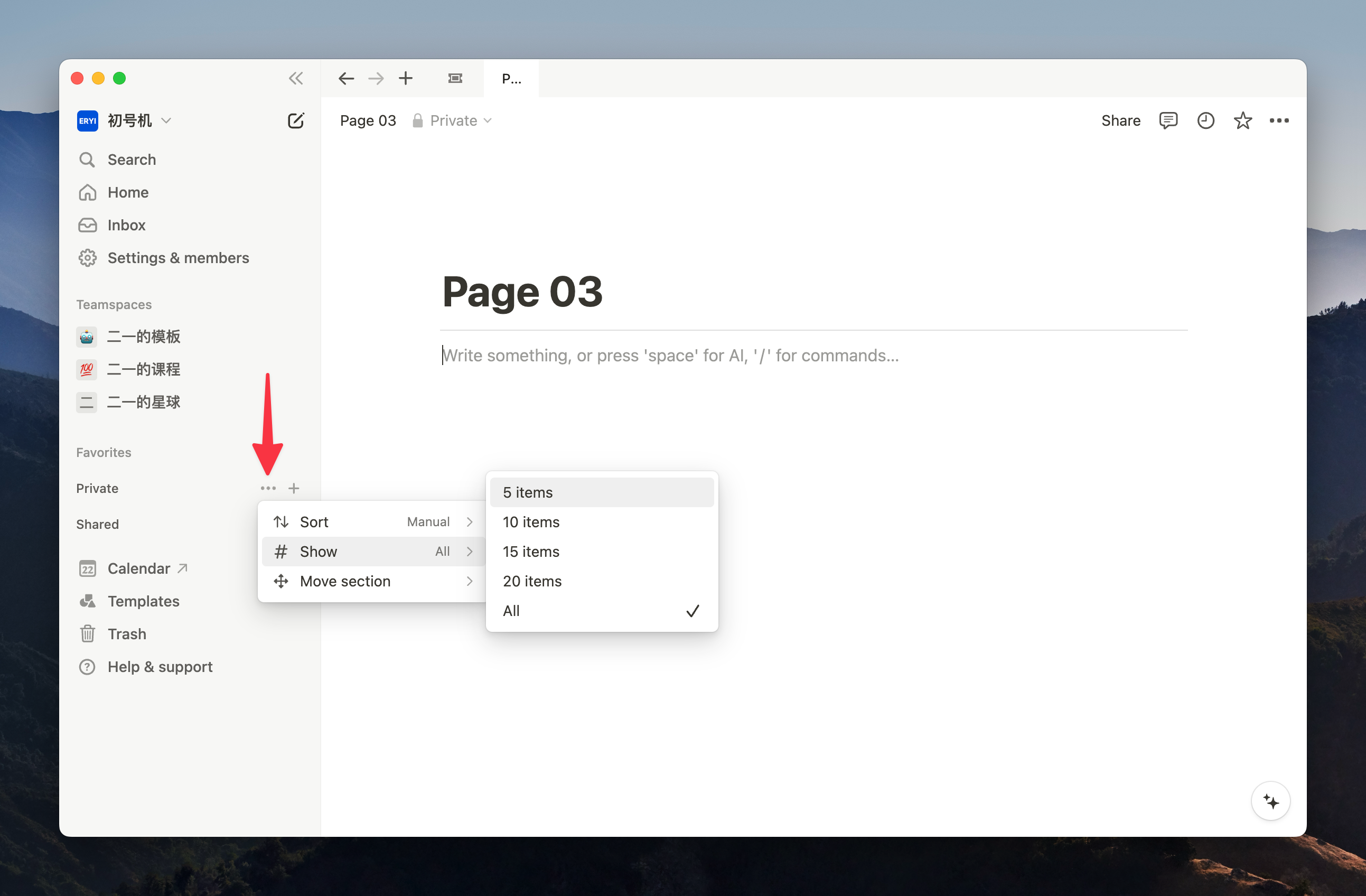Open the Notion AI sparkle button
The height and width of the screenshot is (896, 1366).
(x=1271, y=801)
